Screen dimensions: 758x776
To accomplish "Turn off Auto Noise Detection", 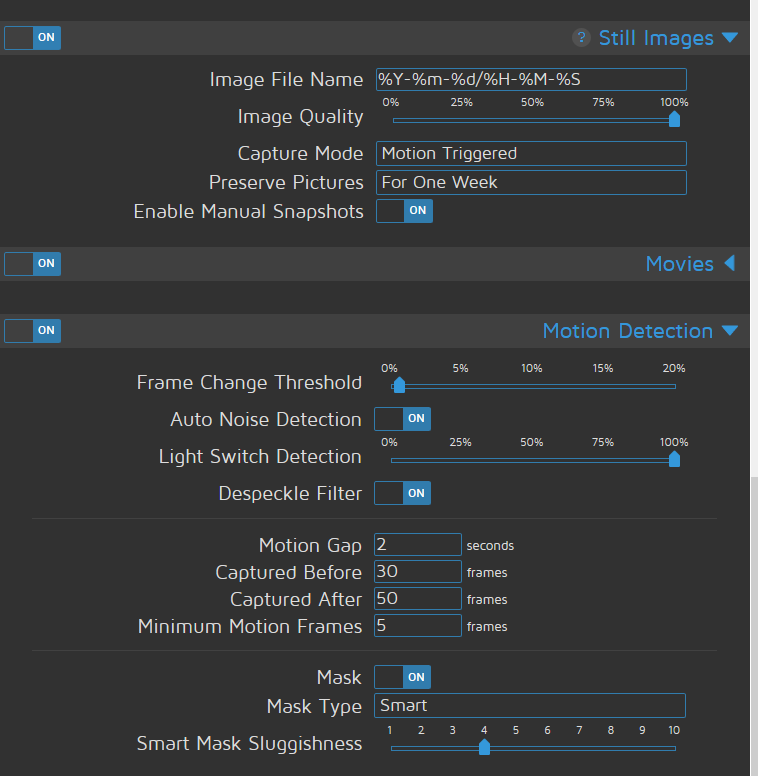I will point(403,419).
